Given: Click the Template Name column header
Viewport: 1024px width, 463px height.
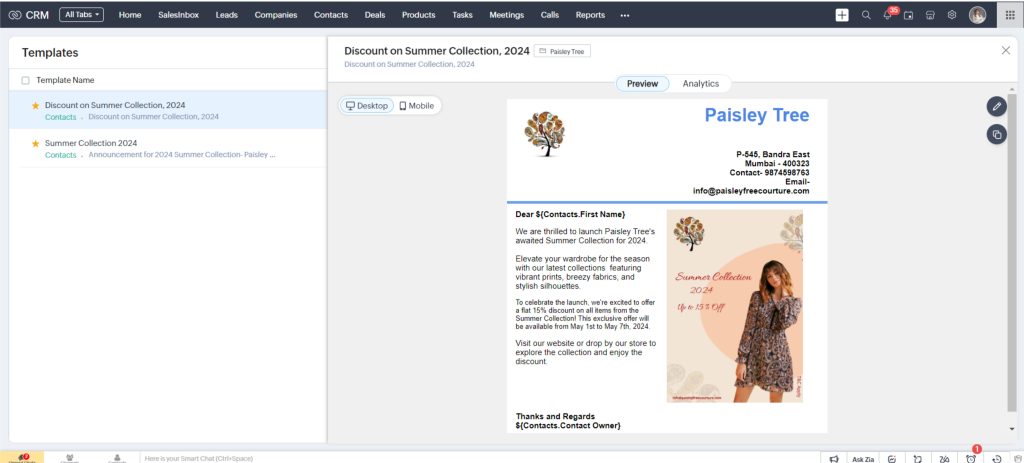Looking at the screenshot, I should pyautogui.click(x=65, y=80).
